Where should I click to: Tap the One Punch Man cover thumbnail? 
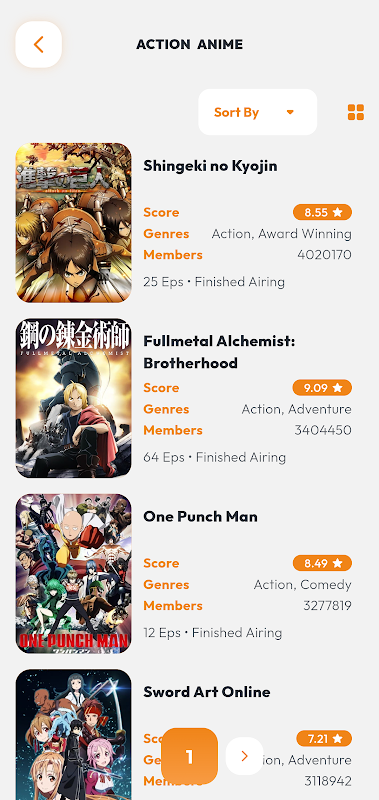(73, 574)
